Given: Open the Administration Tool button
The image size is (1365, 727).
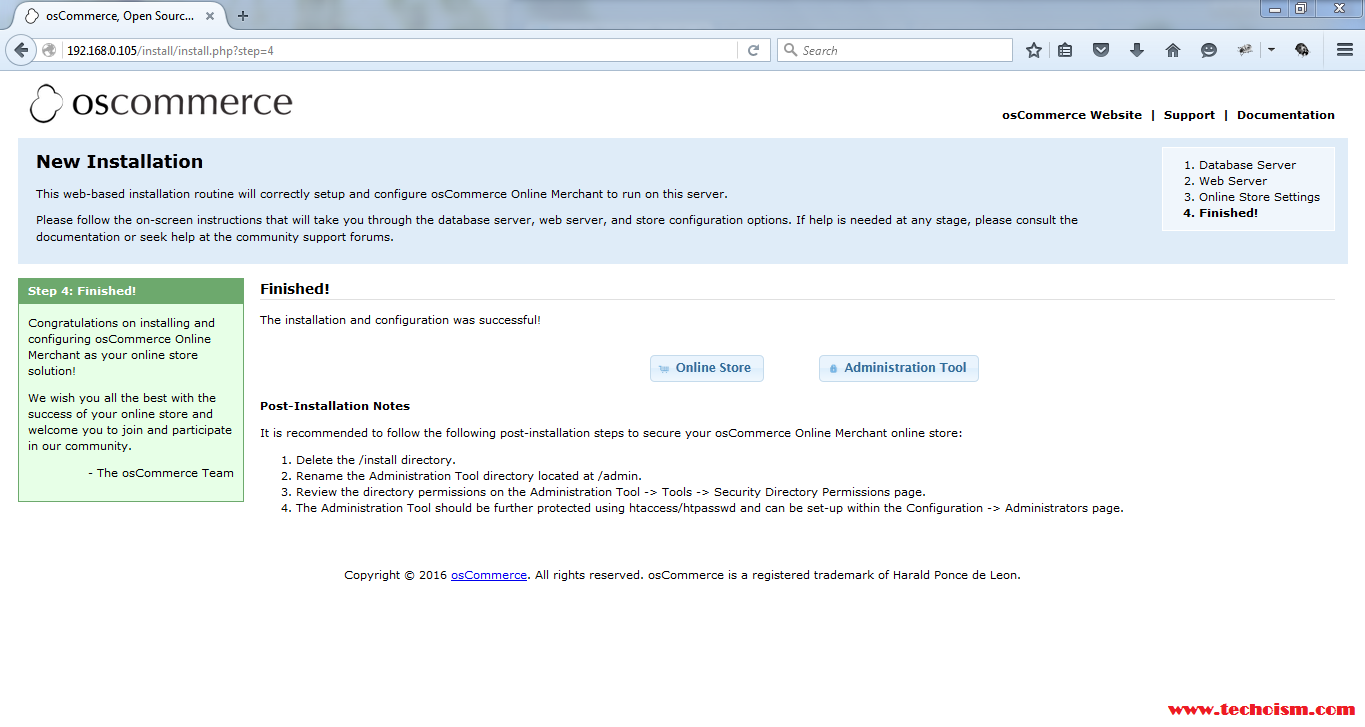Looking at the screenshot, I should coord(899,368).
